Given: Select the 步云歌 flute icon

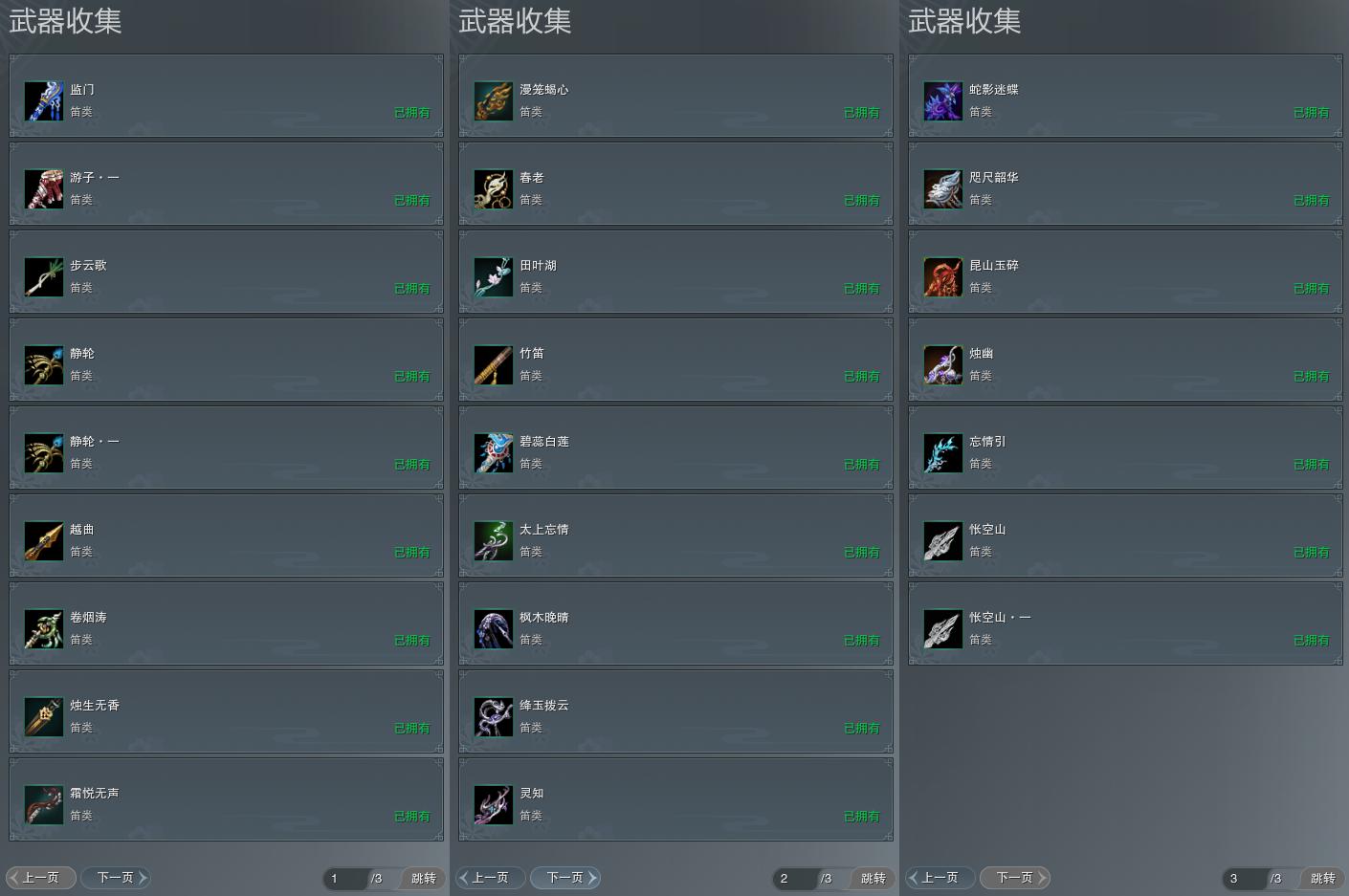Looking at the screenshot, I should pyautogui.click(x=44, y=277).
